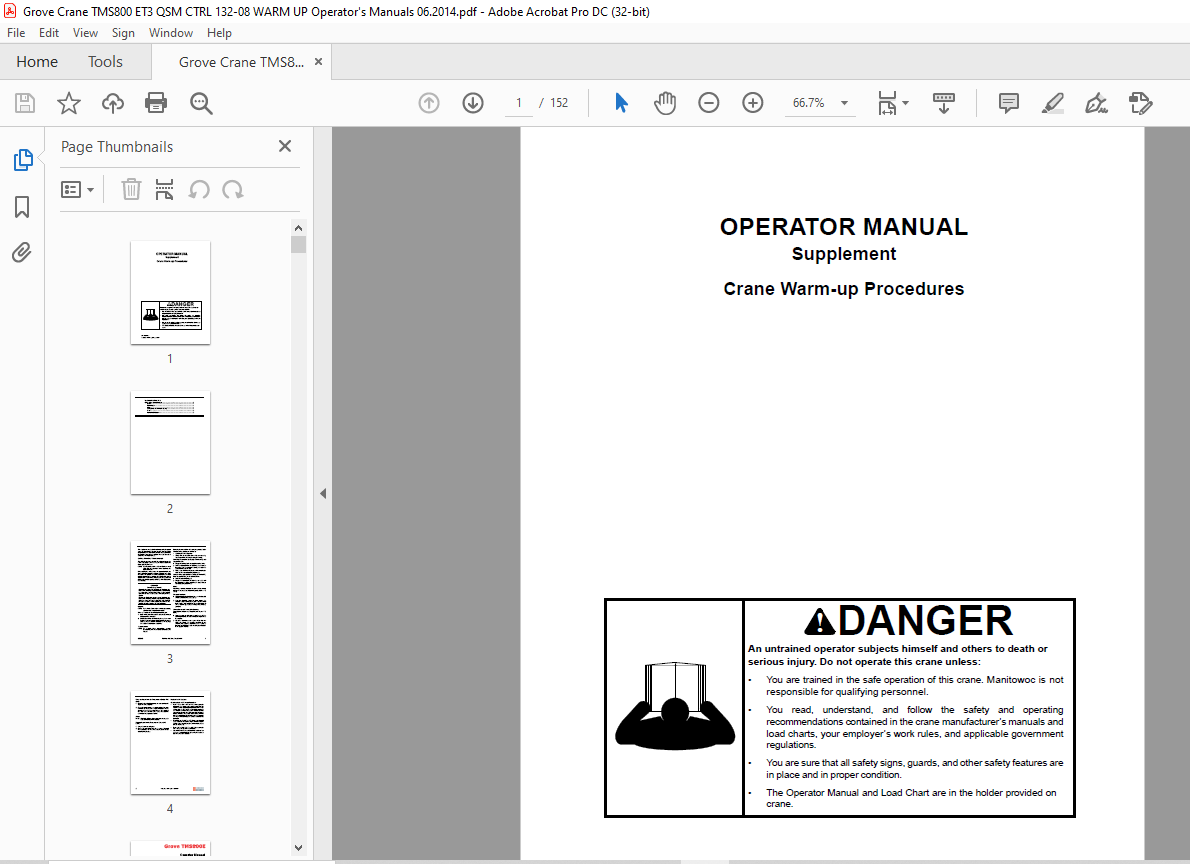Upload file to cloud icon
The image size is (1190, 864).
(113, 103)
